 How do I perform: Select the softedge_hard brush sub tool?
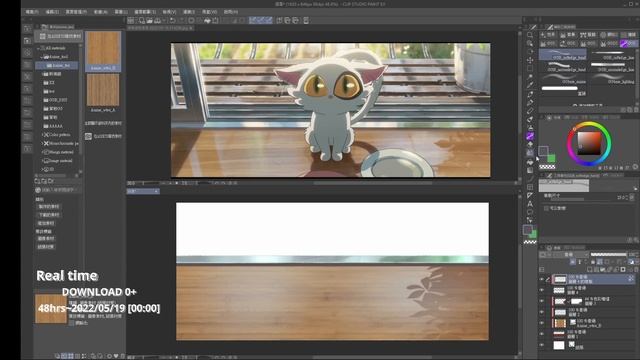pos(563,55)
